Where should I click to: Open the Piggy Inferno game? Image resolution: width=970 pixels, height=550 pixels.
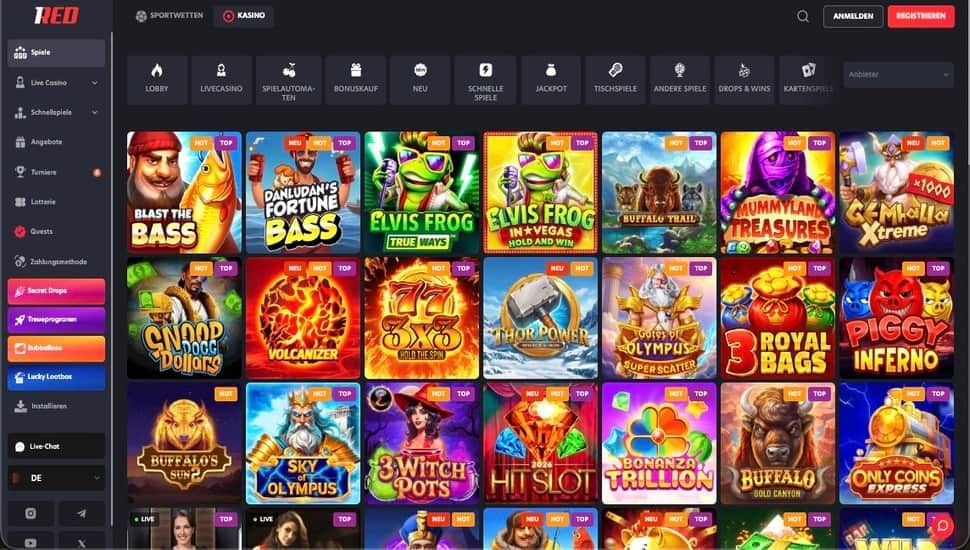(x=897, y=318)
